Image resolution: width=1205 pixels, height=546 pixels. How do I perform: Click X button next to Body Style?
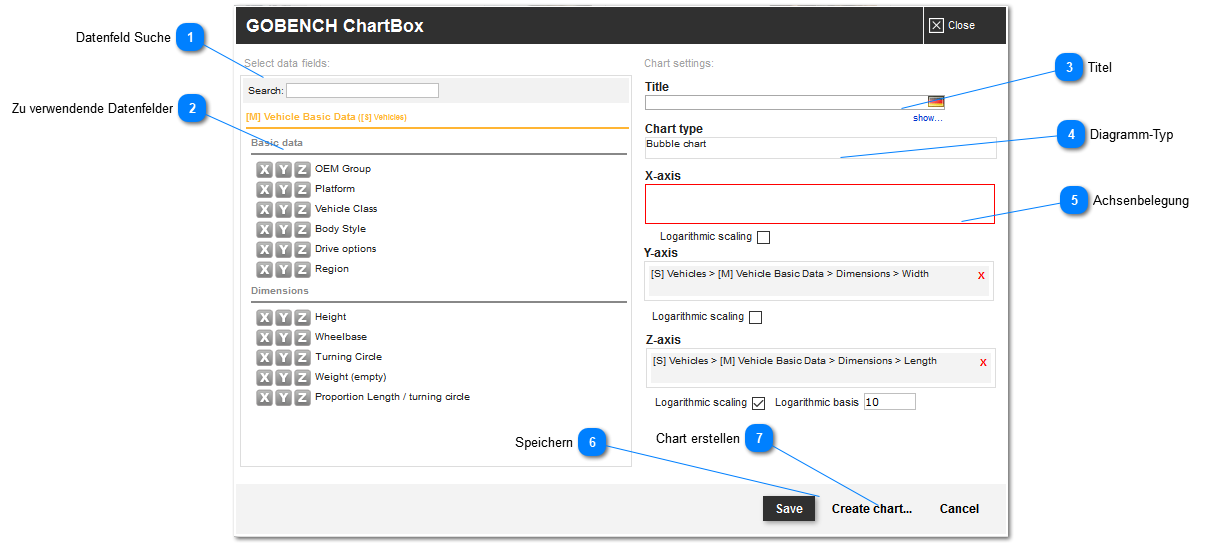coord(264,229)
